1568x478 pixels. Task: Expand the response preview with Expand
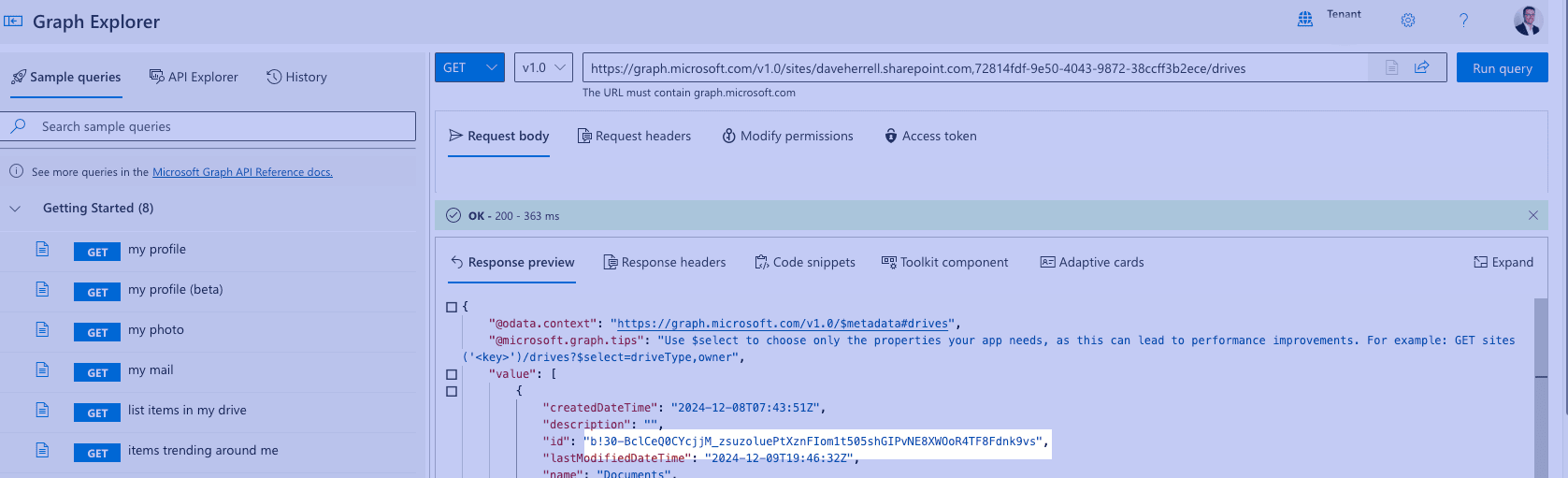(x=1503, y=262)
